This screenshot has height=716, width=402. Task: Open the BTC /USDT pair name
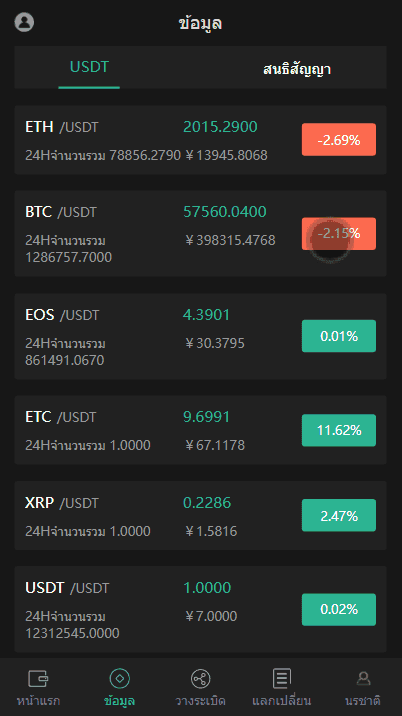(61, 212)
